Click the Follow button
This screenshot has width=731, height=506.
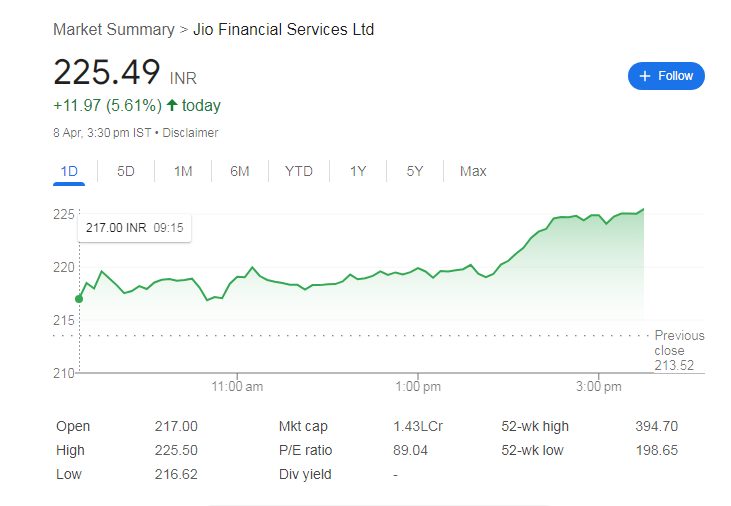[666, 76]
